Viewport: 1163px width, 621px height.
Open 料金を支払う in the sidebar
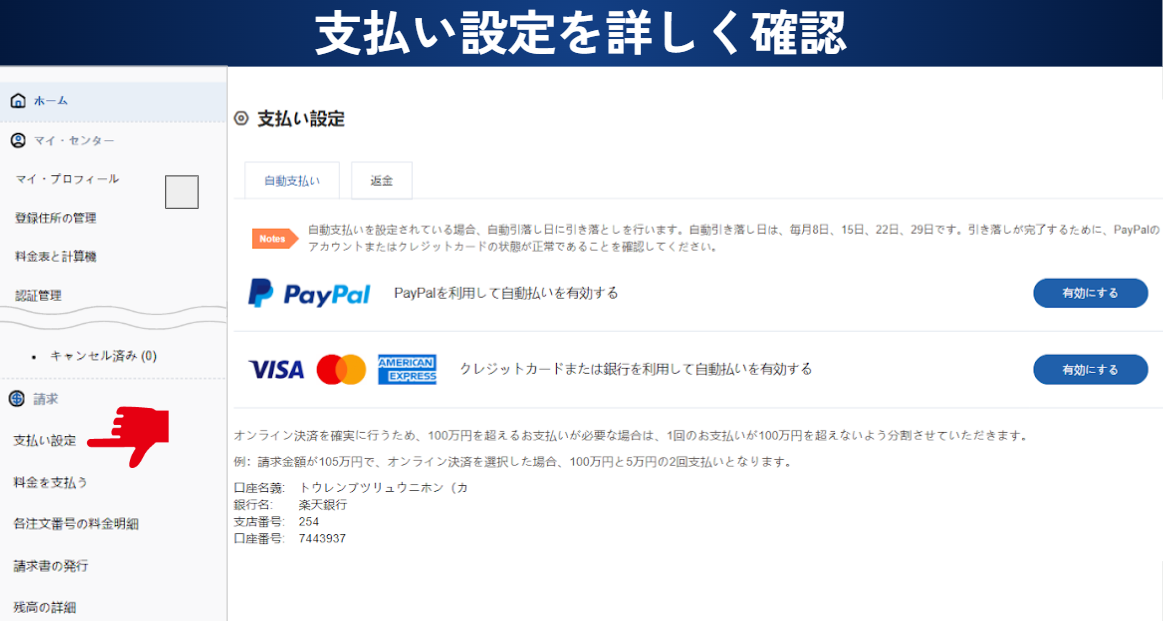coord(50,482)
